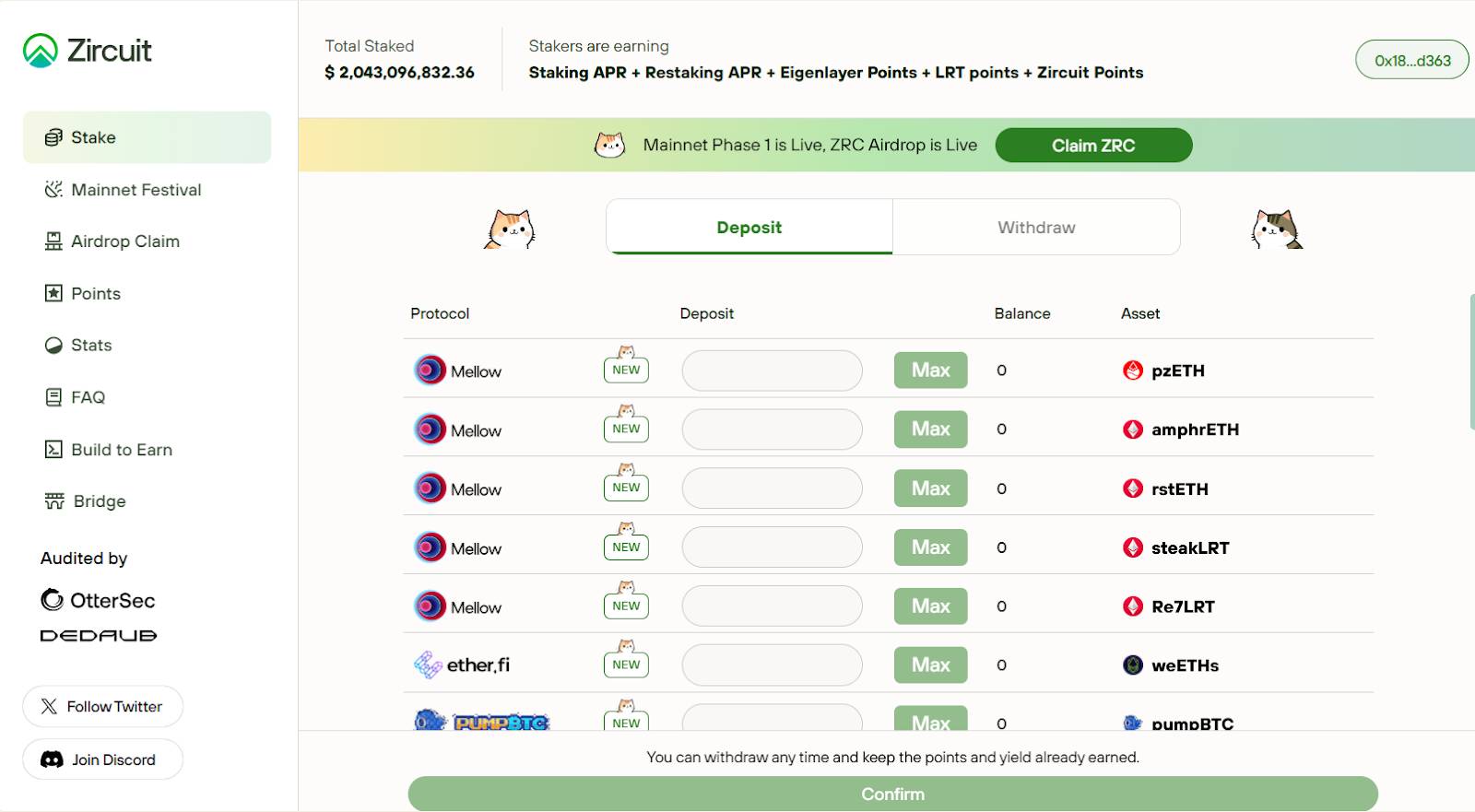Click Max for rstETH
This screenshot has width=1475, height=812.
(x=931, y=488)
